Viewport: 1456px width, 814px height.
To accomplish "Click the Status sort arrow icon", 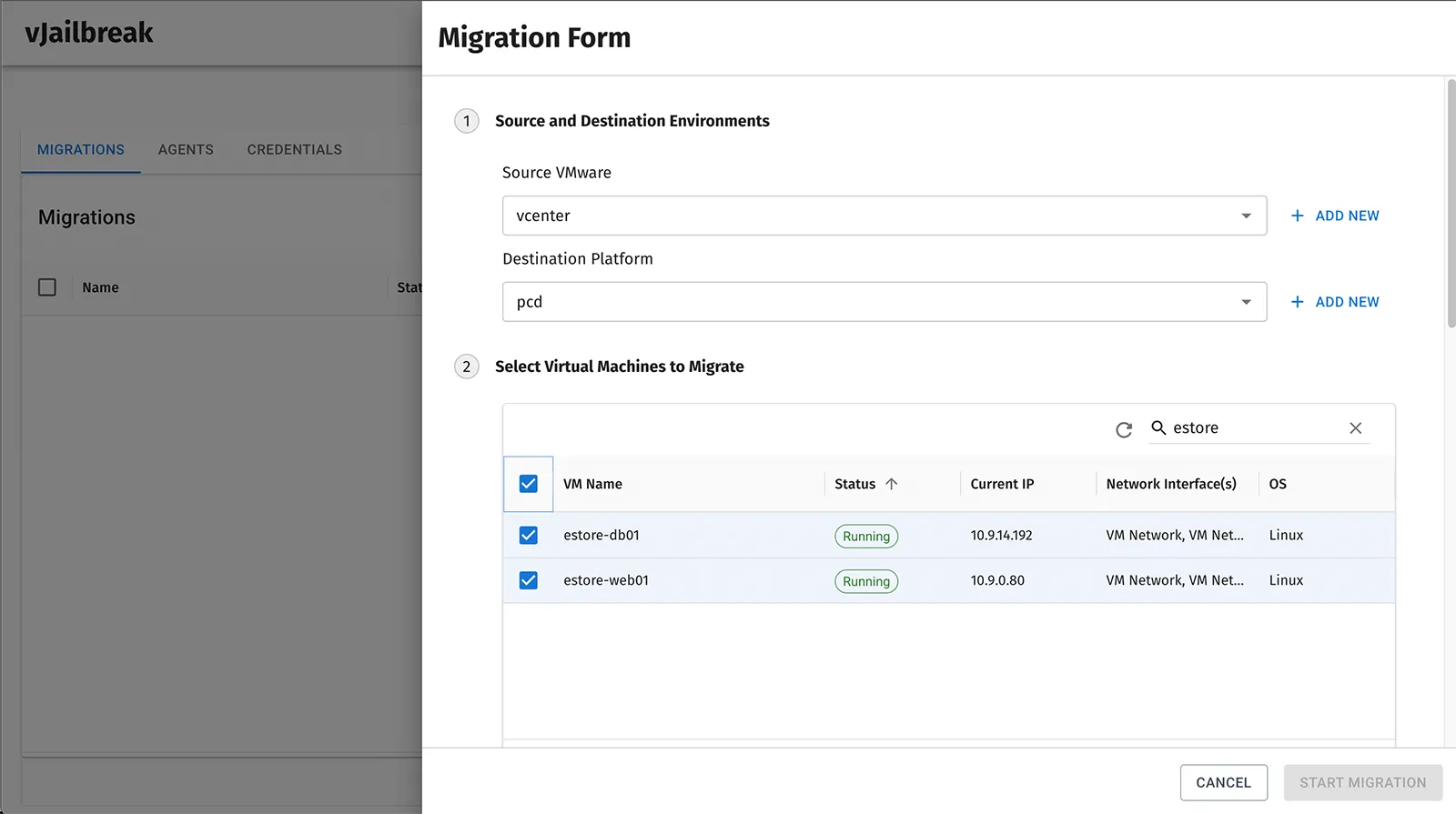I will coord(892,484).
